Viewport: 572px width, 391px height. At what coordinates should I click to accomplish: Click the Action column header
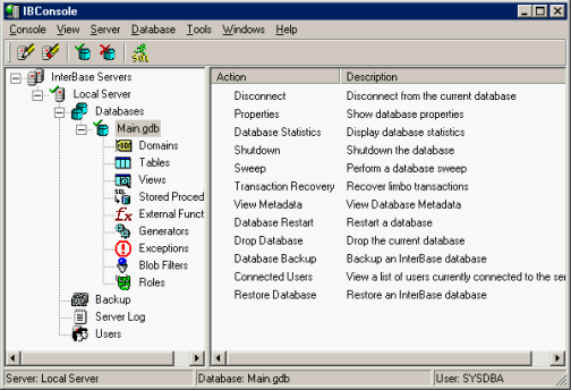point(275,77)
